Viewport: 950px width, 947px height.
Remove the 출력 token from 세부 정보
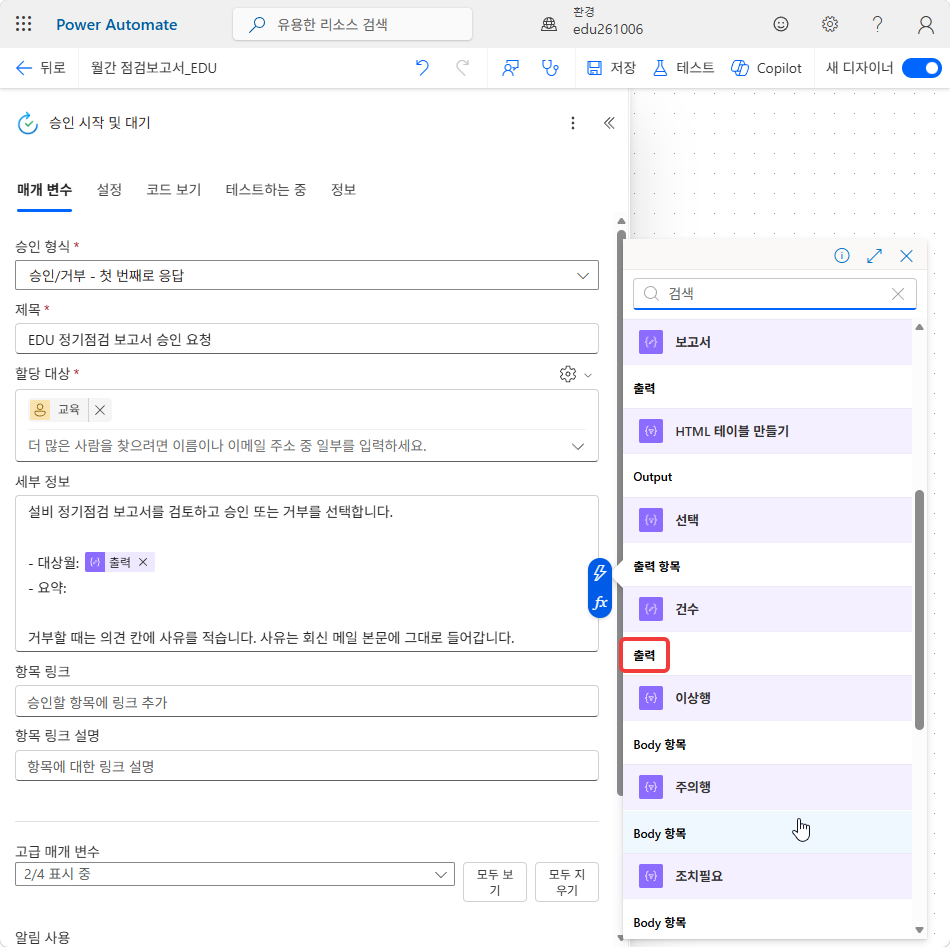click(x=143, y=562)
